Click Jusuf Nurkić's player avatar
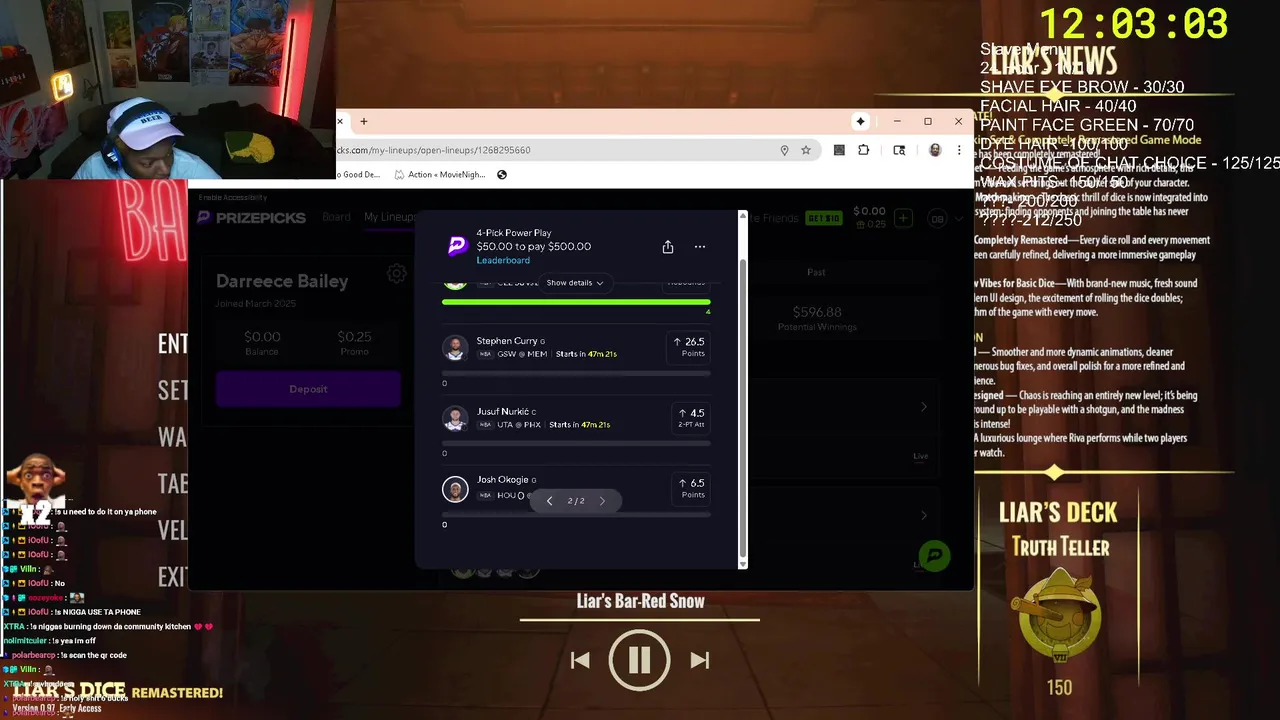Viewport: 1280px width, 720px height. (x=455, y=418)
